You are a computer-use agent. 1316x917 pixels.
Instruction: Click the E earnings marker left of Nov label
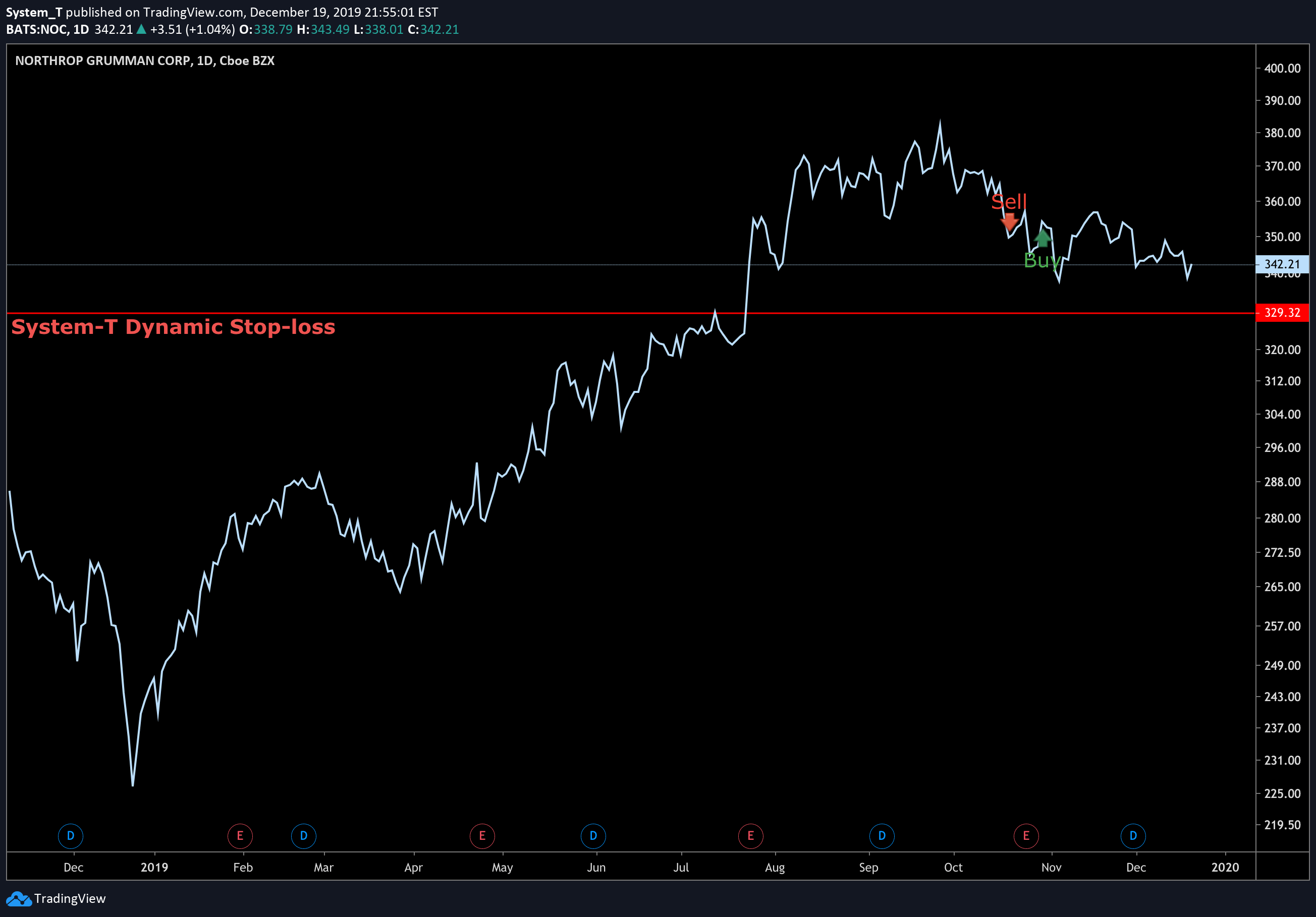click(1026, 836)
